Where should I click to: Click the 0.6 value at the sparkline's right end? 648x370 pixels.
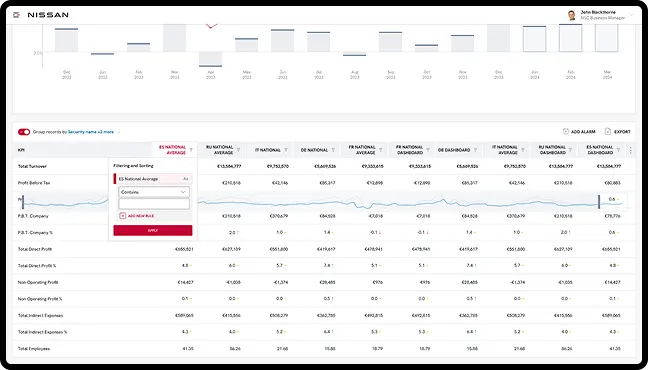coord(612,199)
